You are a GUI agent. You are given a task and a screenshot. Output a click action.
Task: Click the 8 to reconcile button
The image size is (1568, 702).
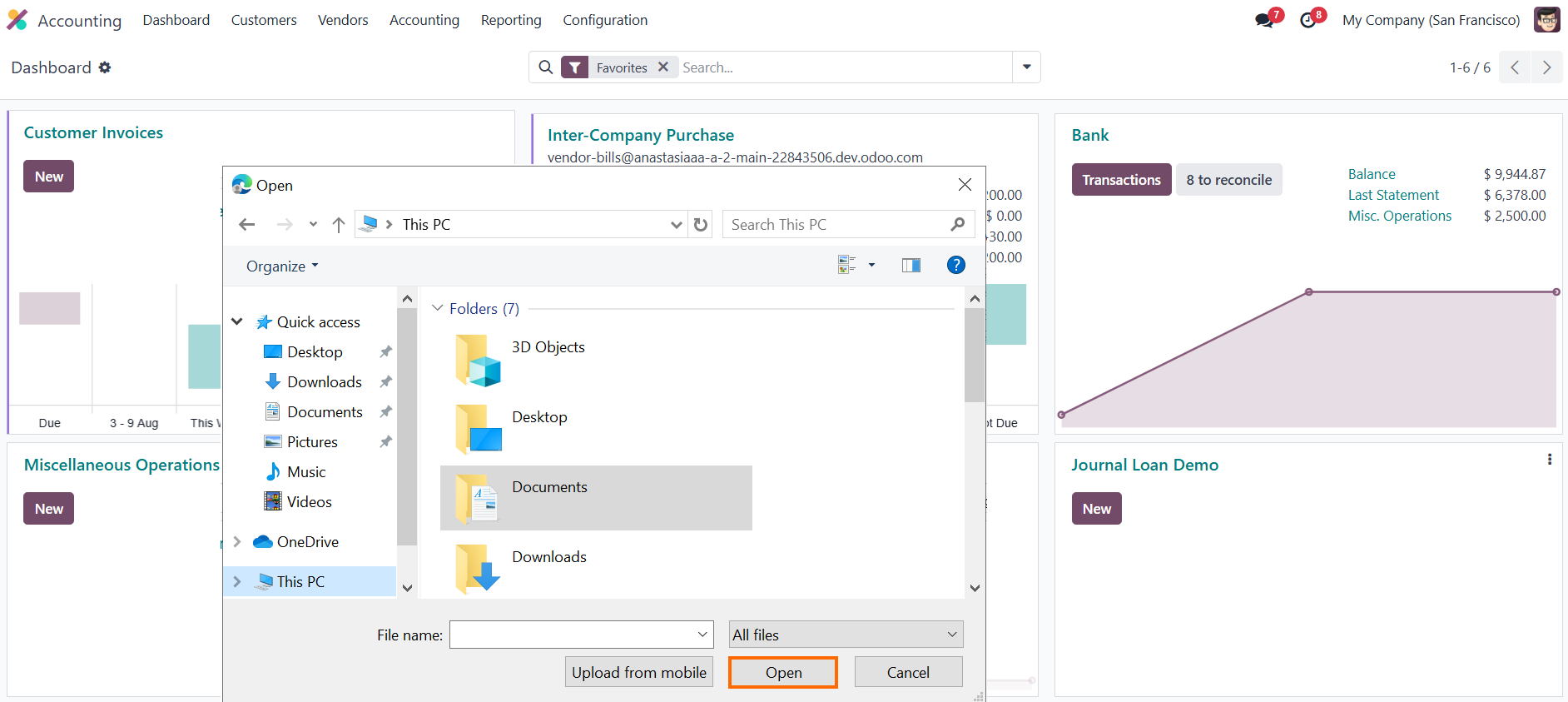coord(1229,180)
